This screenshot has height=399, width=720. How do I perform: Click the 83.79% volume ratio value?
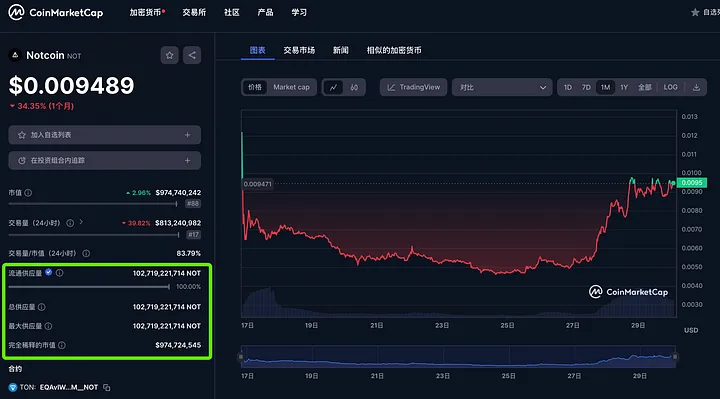(x=189, y=253)
